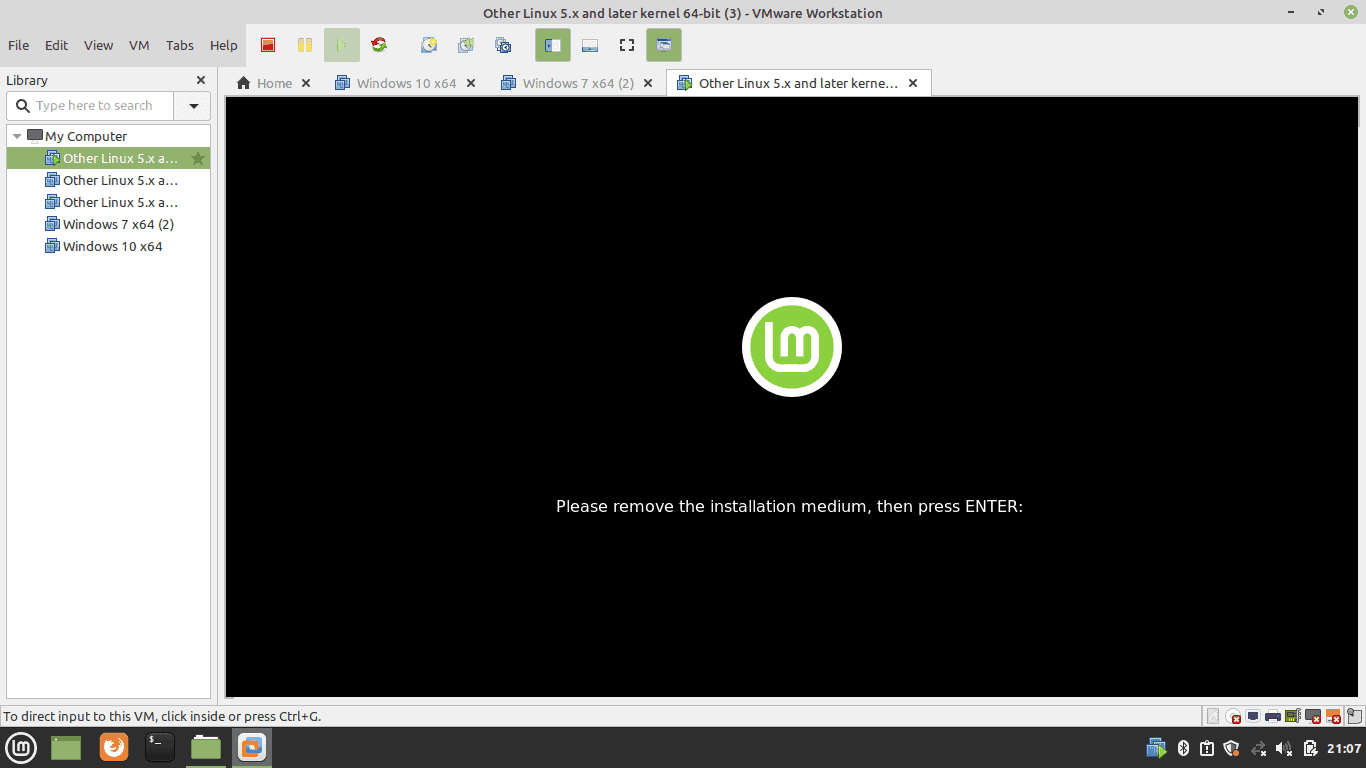This screenshot has height=768, width=1366.
Task: Open the muted volume tray icon
Action: tap(1284, 748)
